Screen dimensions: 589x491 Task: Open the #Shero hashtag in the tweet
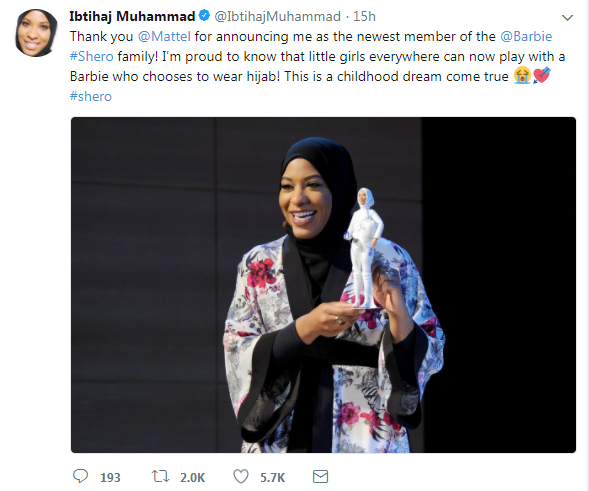pyautogui.click(x=91, y=56)
